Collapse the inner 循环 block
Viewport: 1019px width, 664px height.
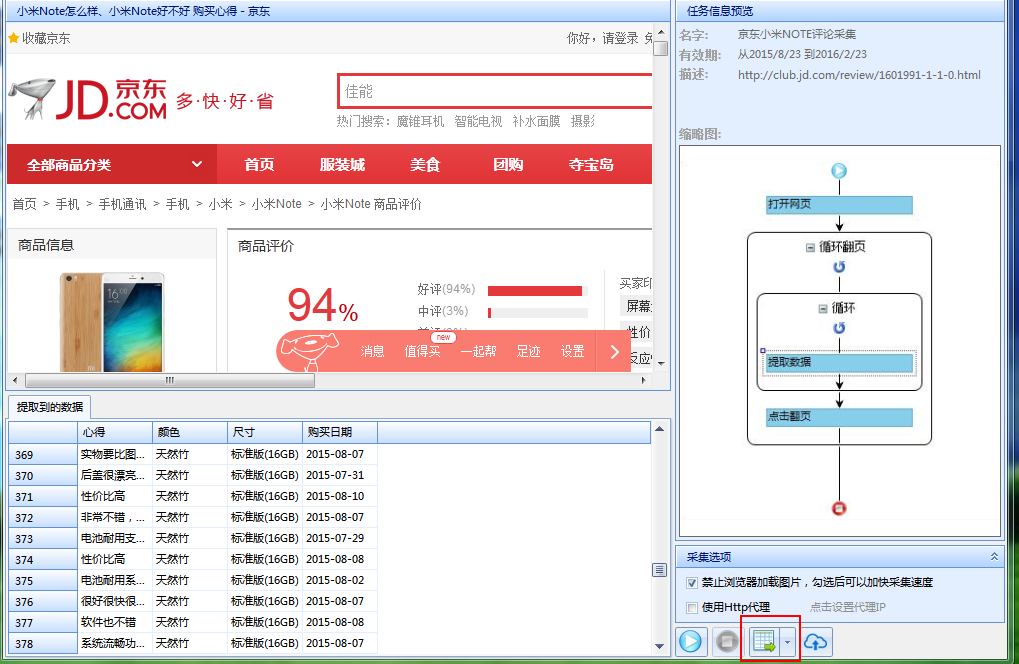coord(822,309)
